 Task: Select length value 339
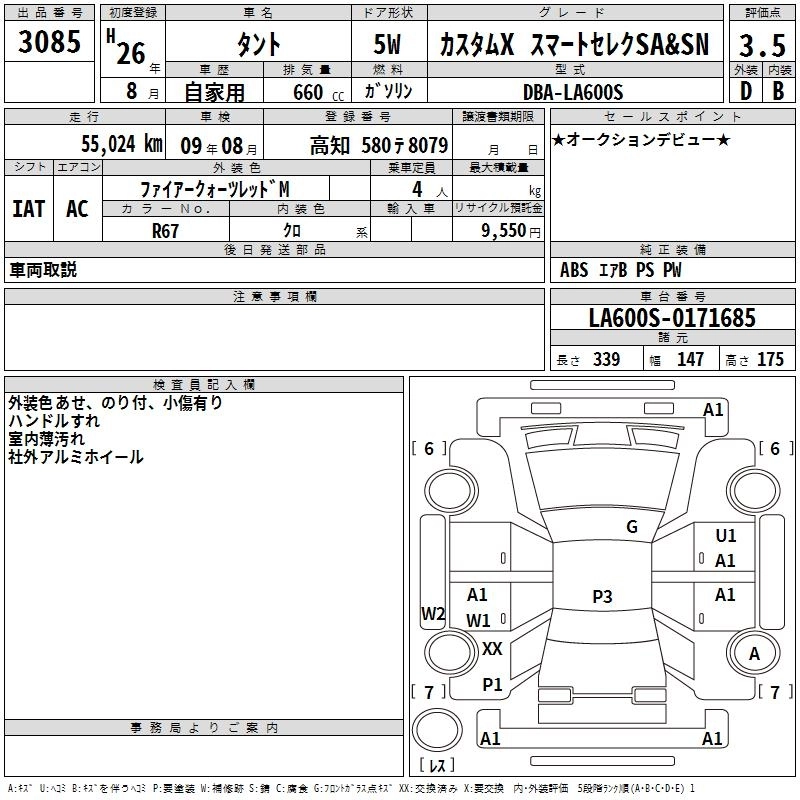pyautogui.click(x=606, y=360)
